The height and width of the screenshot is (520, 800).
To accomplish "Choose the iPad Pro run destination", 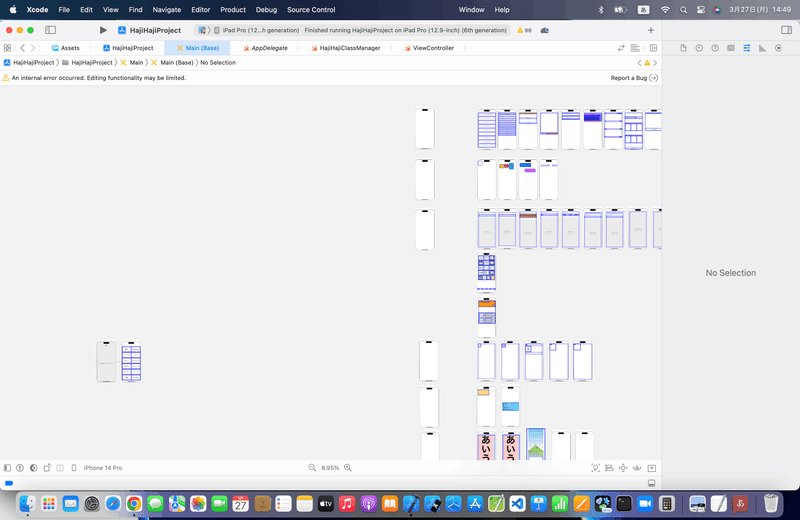I will 256,30.
